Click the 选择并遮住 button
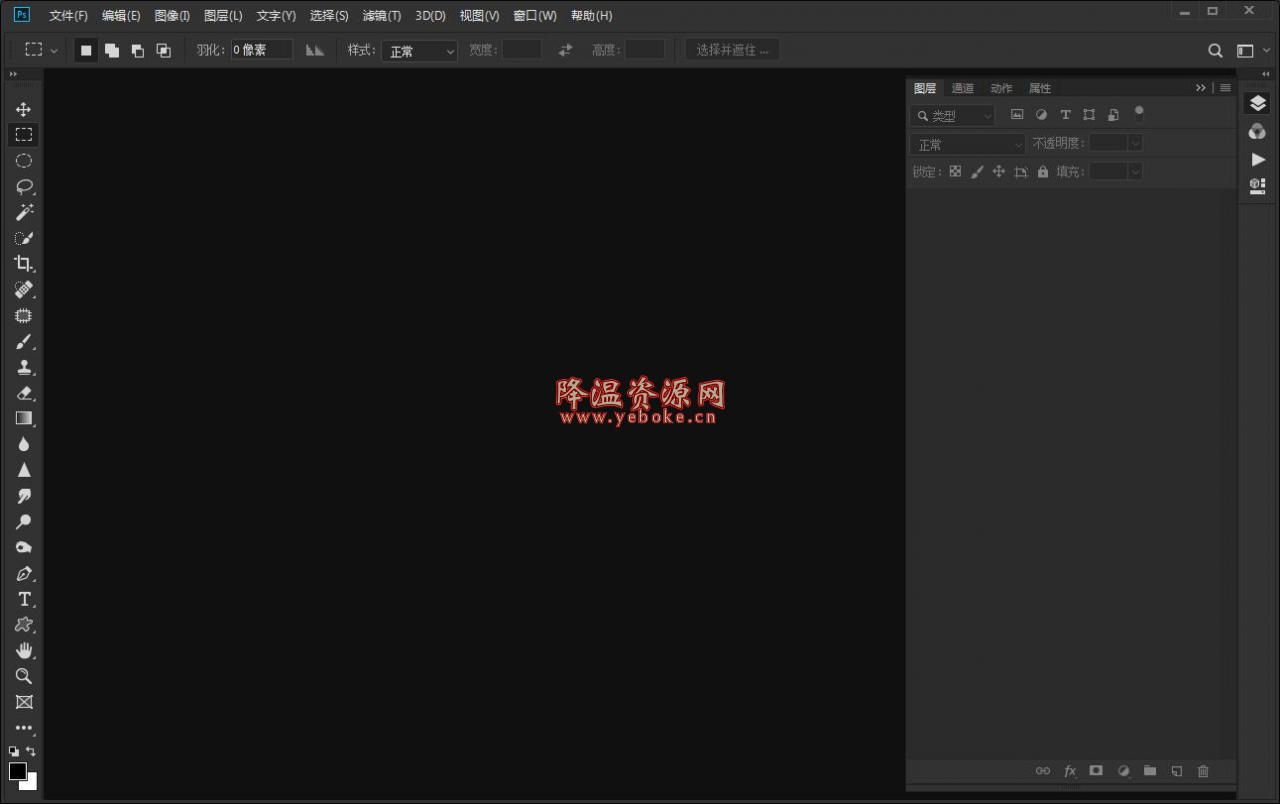1280x804 pixels. [732, 50]
